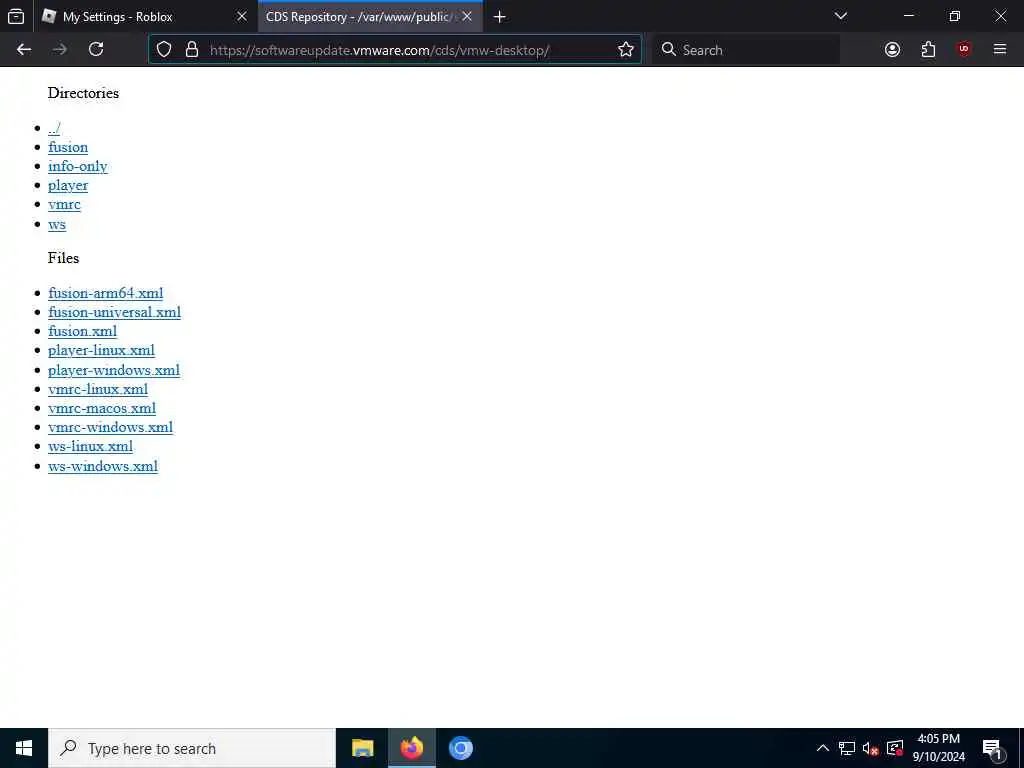
Task: Open vmrc-macos.xml file
Action: click(102, 408)
